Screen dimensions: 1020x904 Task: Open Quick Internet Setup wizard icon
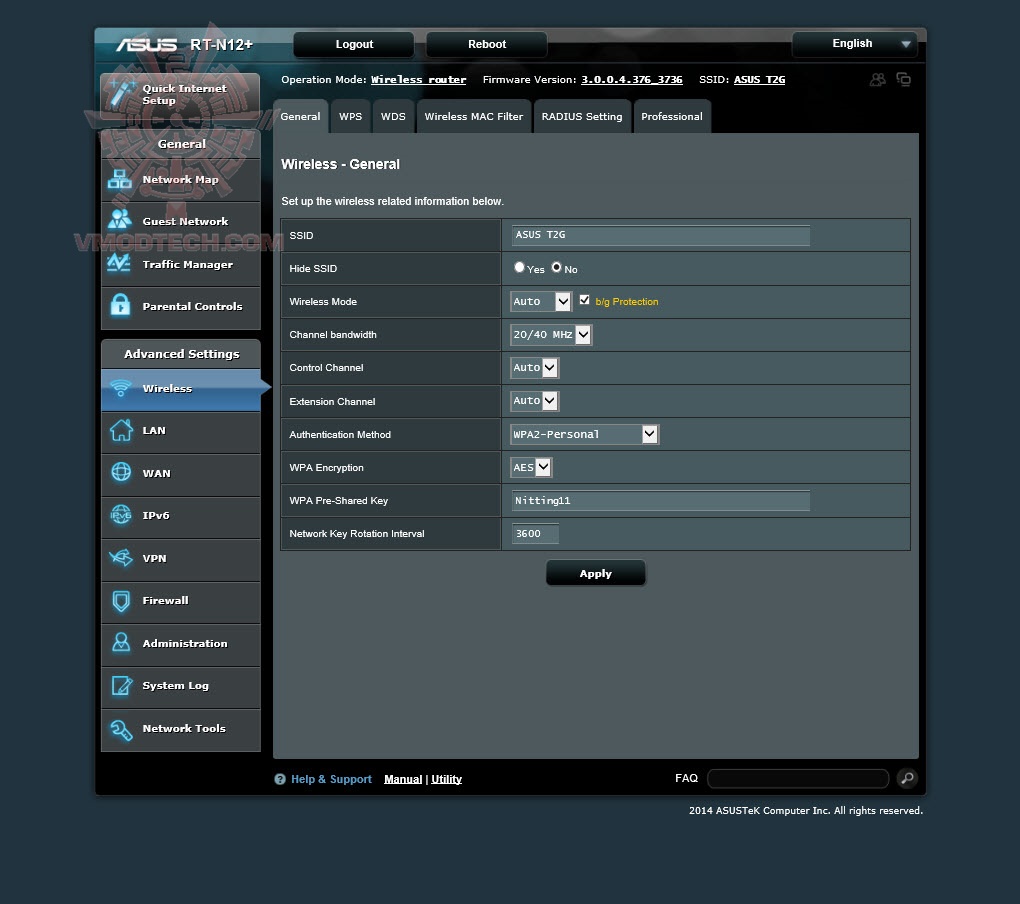pos(121,93)
